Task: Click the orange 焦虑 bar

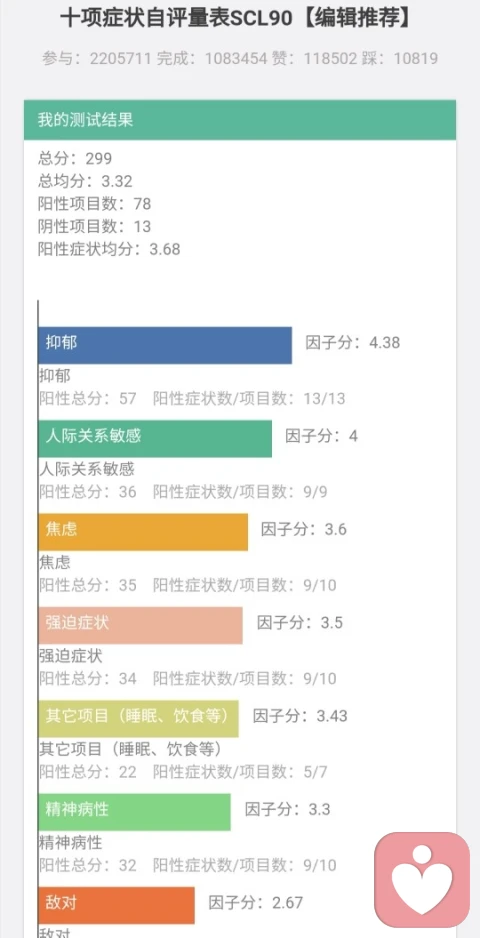Action: 143,532
